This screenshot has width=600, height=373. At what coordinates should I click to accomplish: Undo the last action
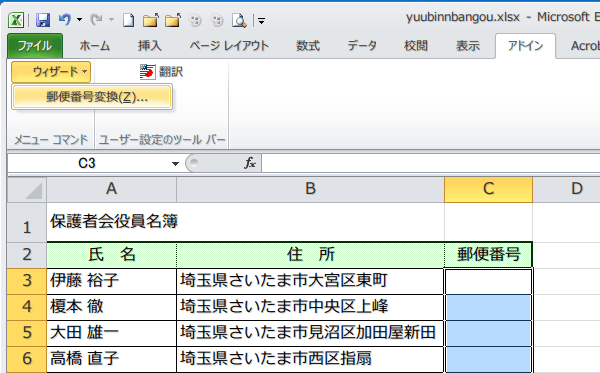(x=65, y=20)
